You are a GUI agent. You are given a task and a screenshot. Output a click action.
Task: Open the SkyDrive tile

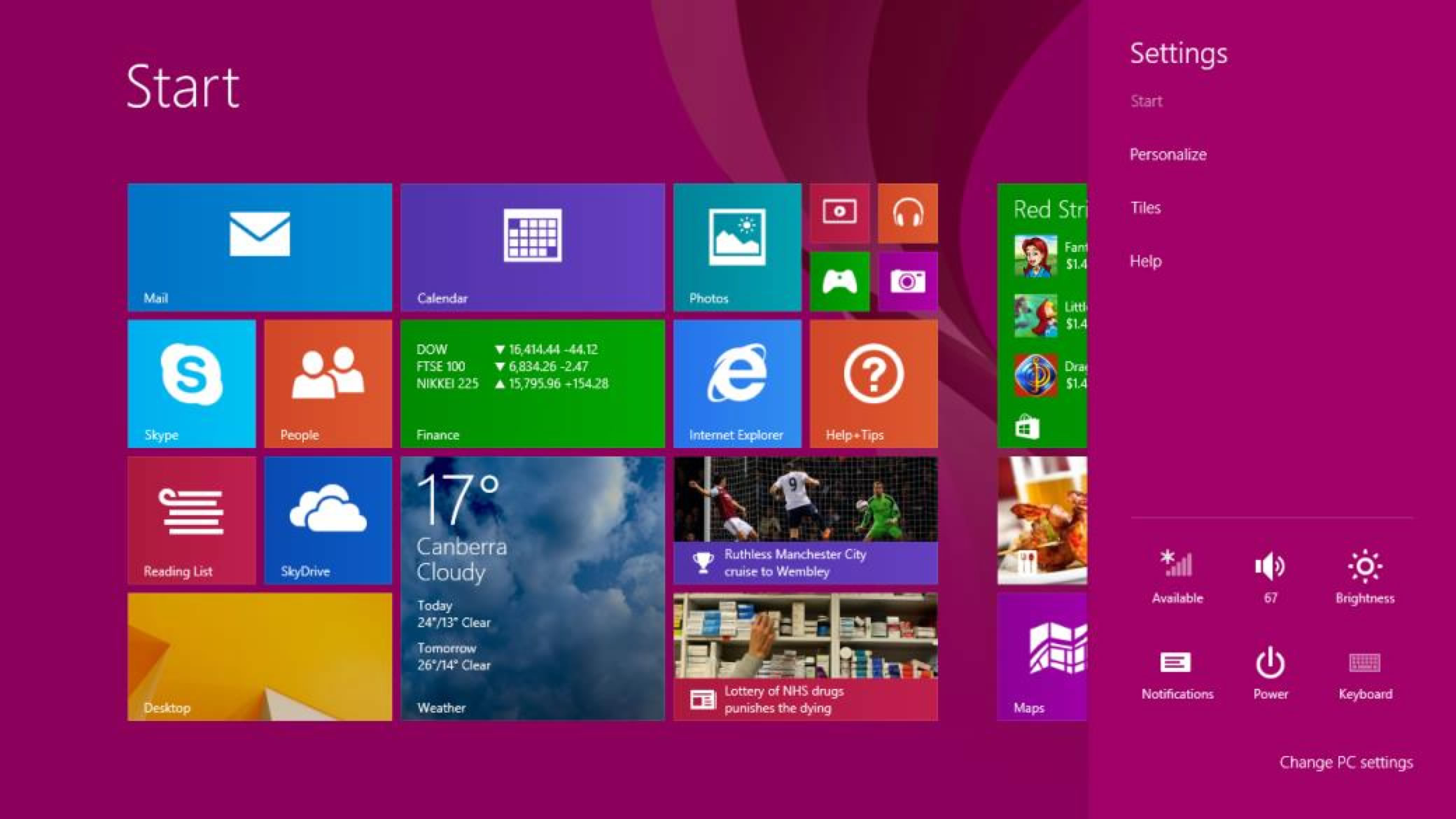click(326, 521)
